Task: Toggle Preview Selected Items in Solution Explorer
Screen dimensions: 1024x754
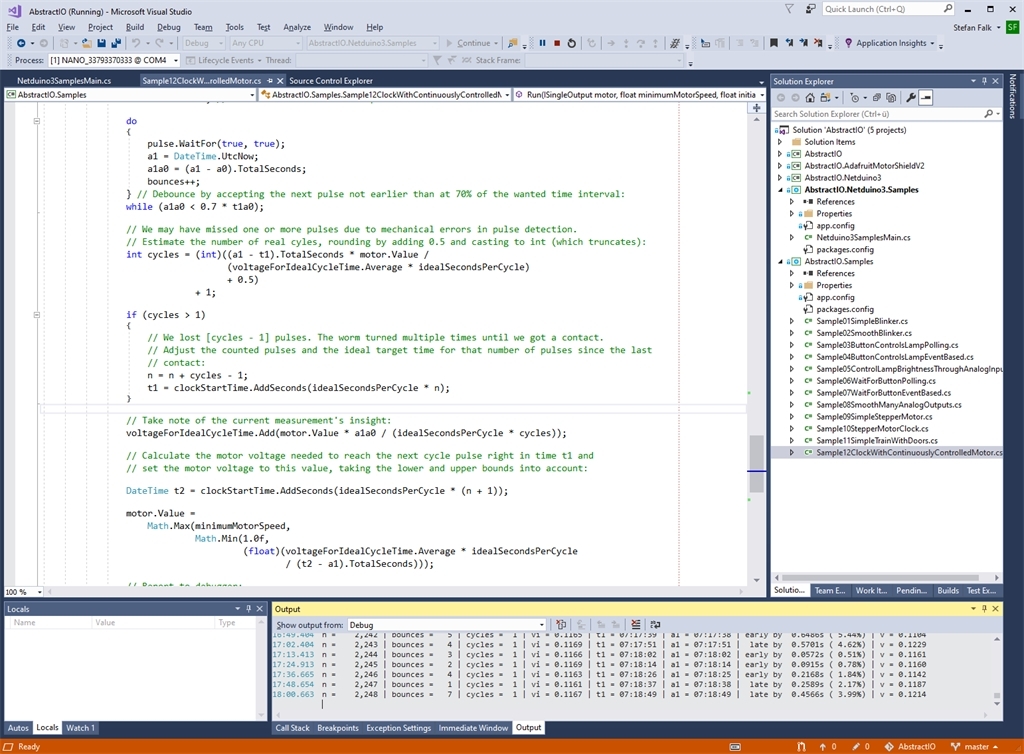Action: [925, 98]
